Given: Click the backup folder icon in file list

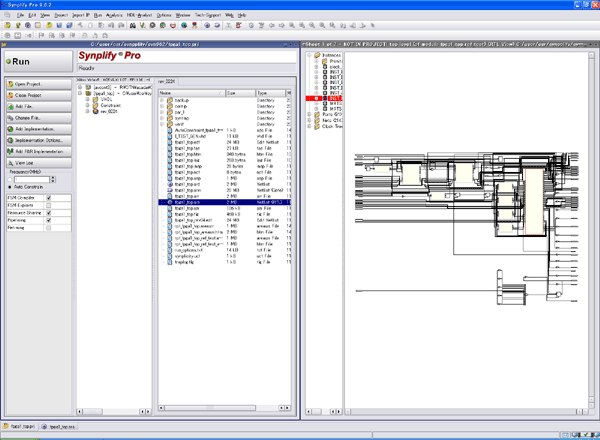Looking at the screenshot, I should point(170,100).
